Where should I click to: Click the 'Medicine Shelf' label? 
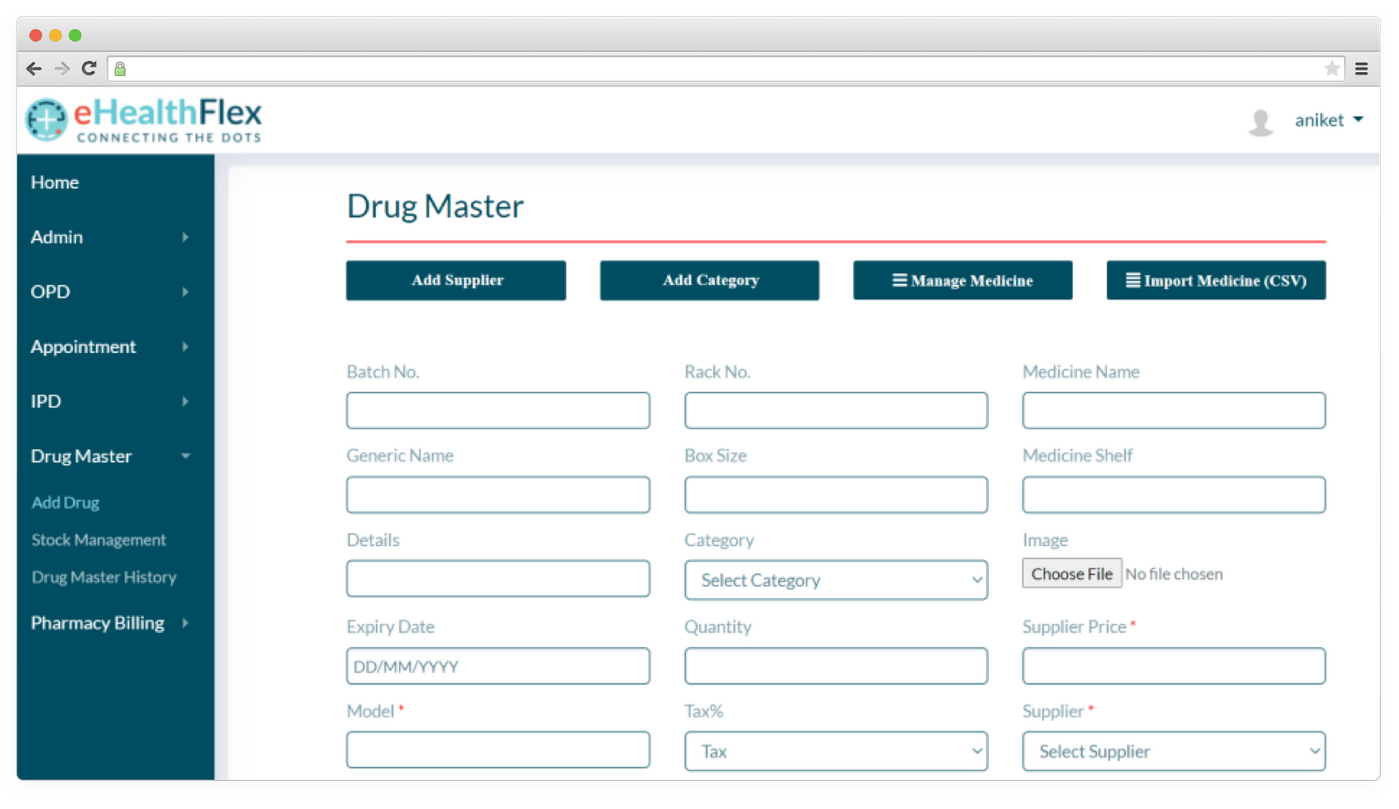coord(1077,455)
